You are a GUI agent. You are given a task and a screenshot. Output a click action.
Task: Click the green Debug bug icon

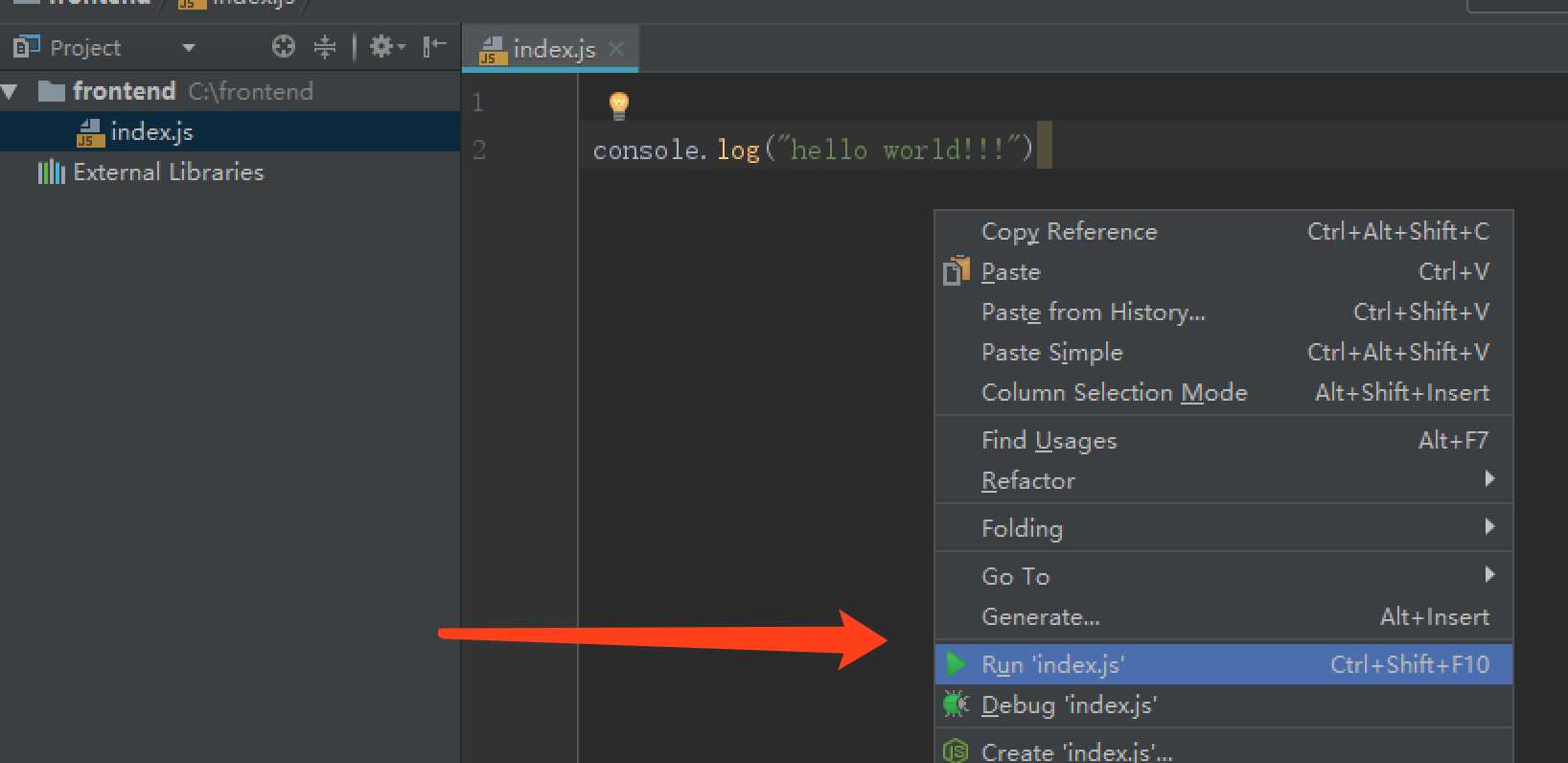[956, 705]
